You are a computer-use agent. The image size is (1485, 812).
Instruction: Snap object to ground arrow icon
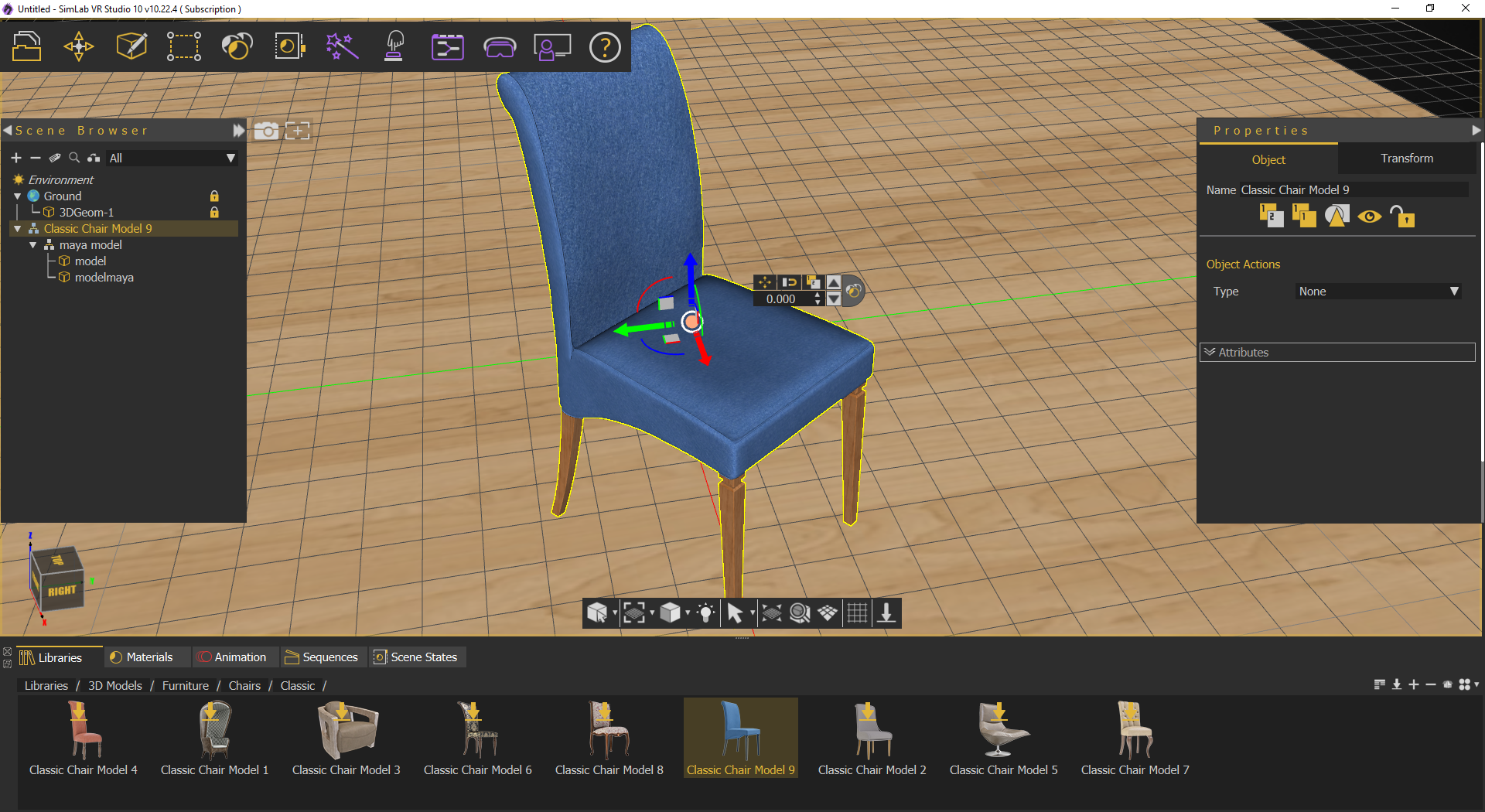pos(886,613)
